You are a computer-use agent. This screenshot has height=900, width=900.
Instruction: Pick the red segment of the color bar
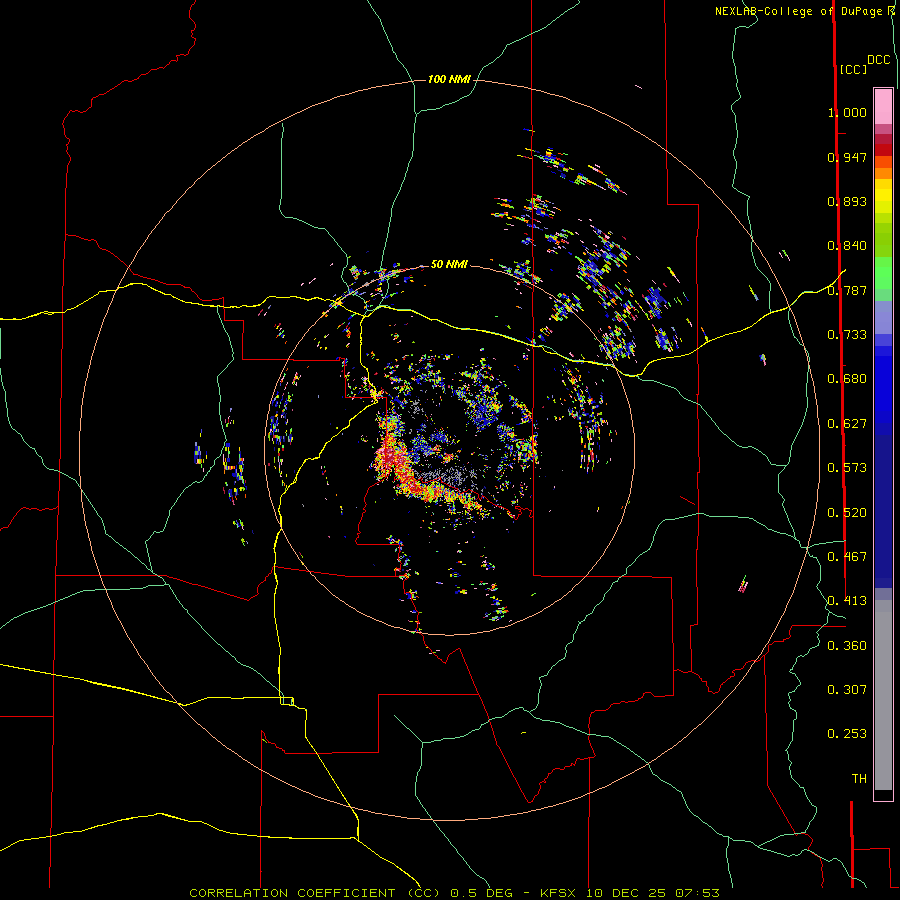click(883, 150)
